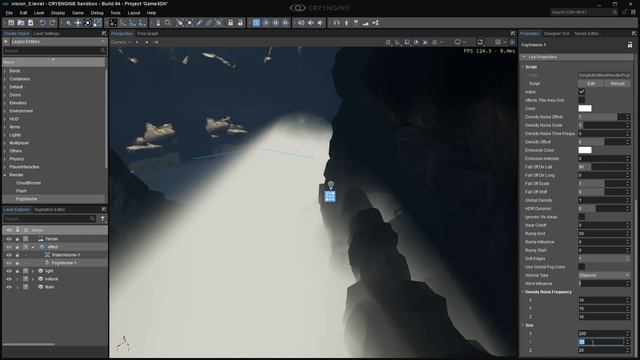Click search magnifier in Create Object panel
Image resolution: width=640 pixels, height=360 pixels.
point(102,51)
